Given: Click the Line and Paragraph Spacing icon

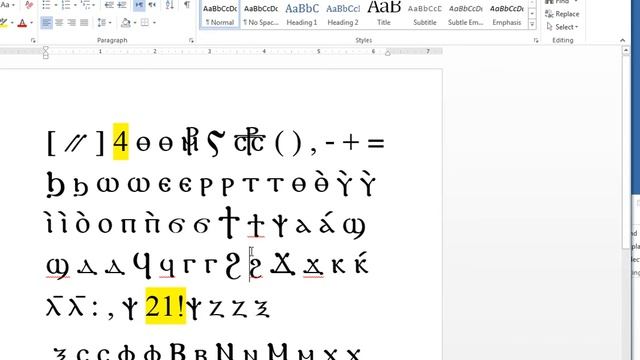Looking at the screenshot, I should pyautogui.click(x=102, y=23).
